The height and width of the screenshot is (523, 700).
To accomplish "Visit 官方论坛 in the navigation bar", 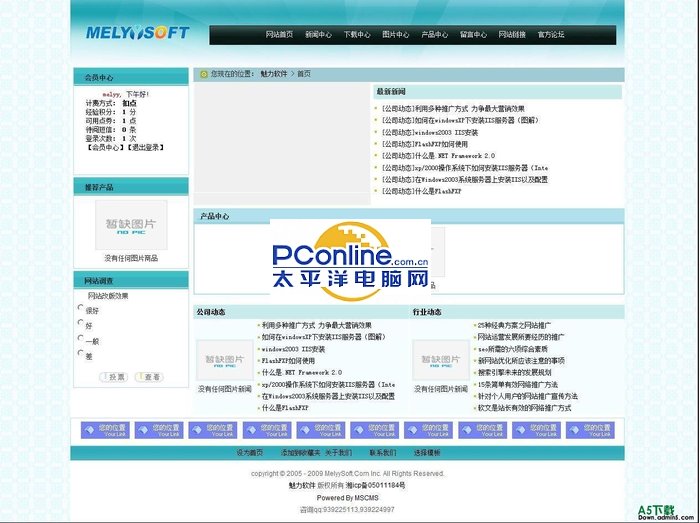I will [x=551, y=34].
